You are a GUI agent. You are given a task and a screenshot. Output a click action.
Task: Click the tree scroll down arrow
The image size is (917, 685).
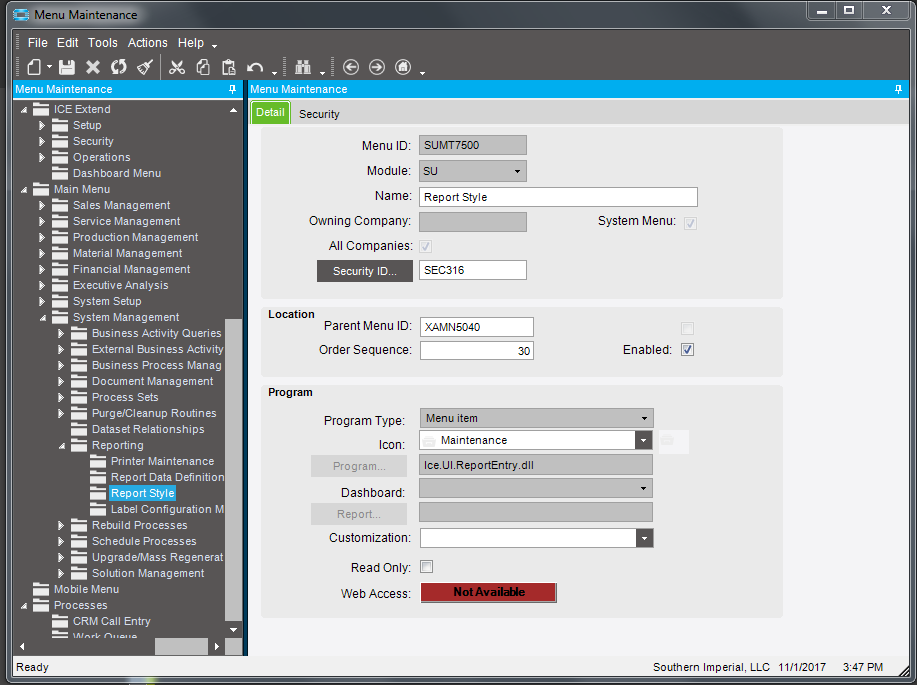coord(233,629)
